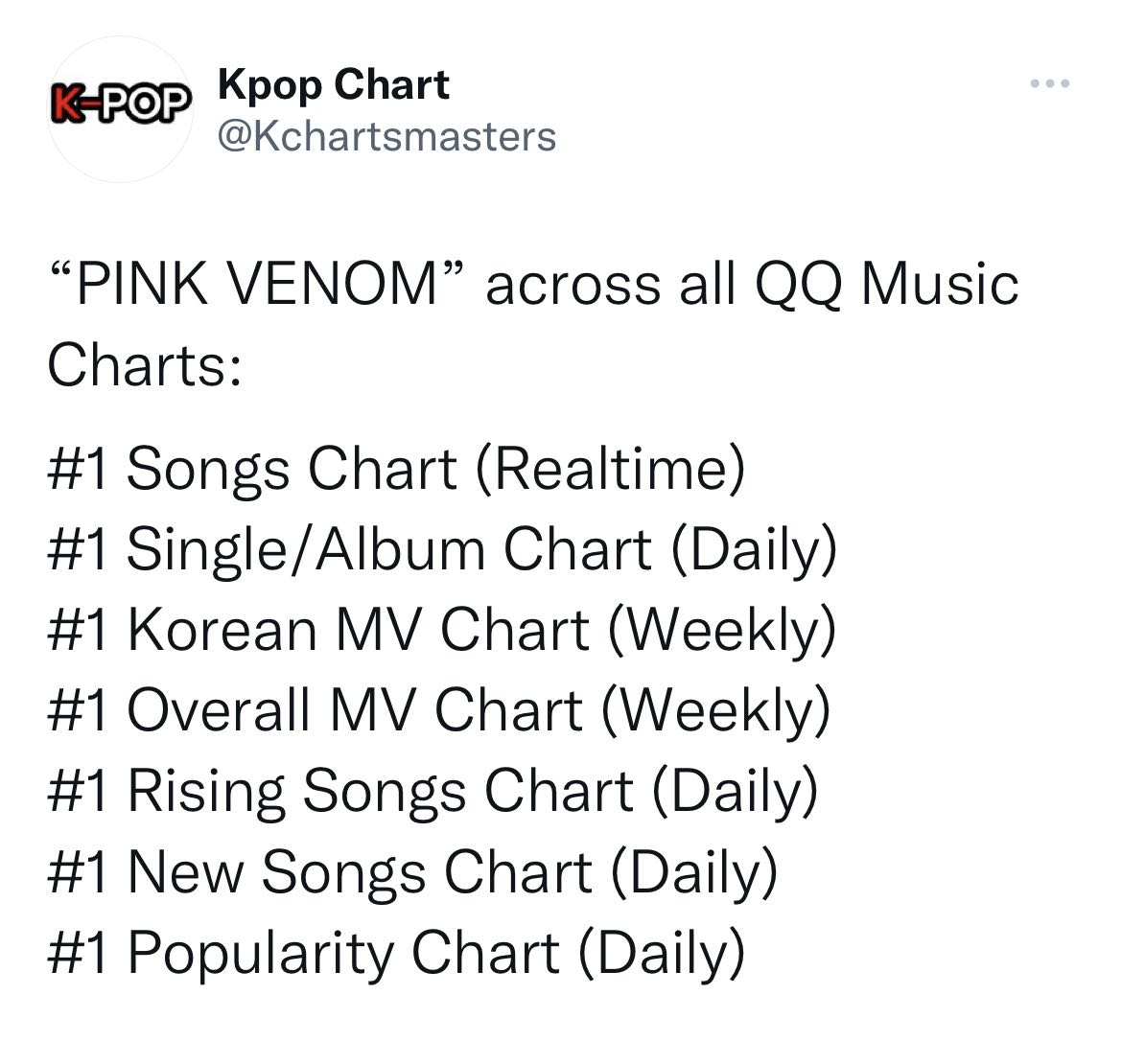Select the "#1 New Songs Chart (Daily)" line
Screen dimensions: 1122x1064
tap(413, 873)
